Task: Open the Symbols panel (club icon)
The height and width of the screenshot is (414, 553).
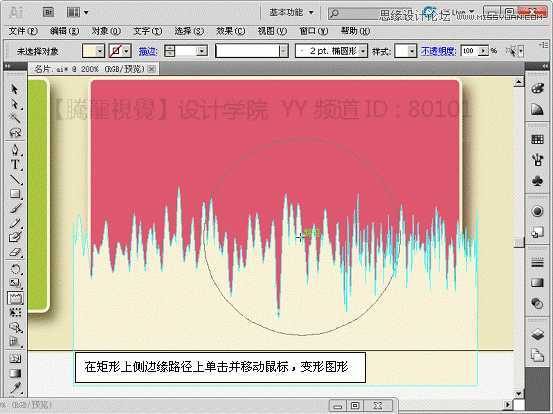Action: pyautogui.click(x=537, y=181)
